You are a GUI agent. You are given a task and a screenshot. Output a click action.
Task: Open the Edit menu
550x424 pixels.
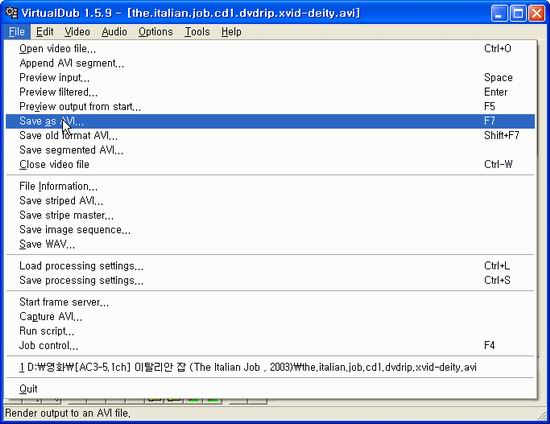45,32
